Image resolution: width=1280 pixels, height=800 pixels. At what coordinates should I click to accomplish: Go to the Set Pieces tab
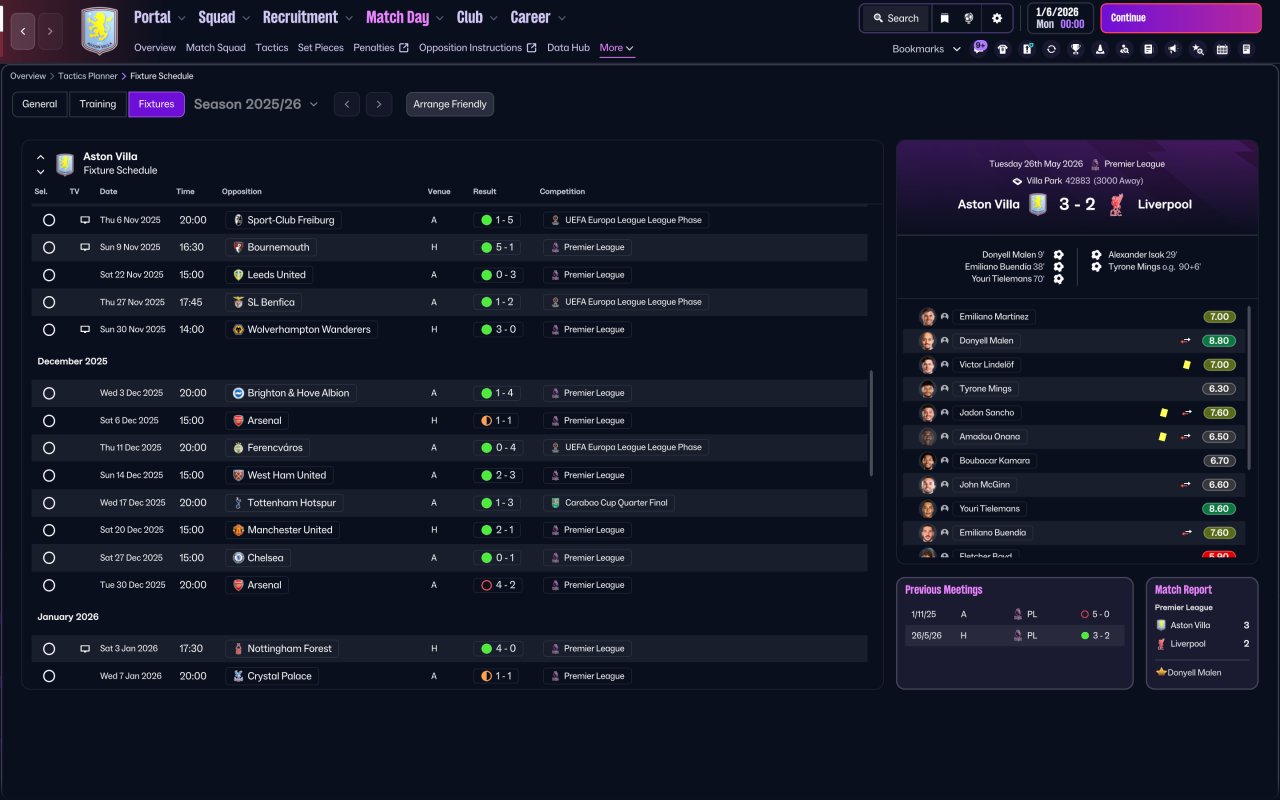(x=321, y=48)
